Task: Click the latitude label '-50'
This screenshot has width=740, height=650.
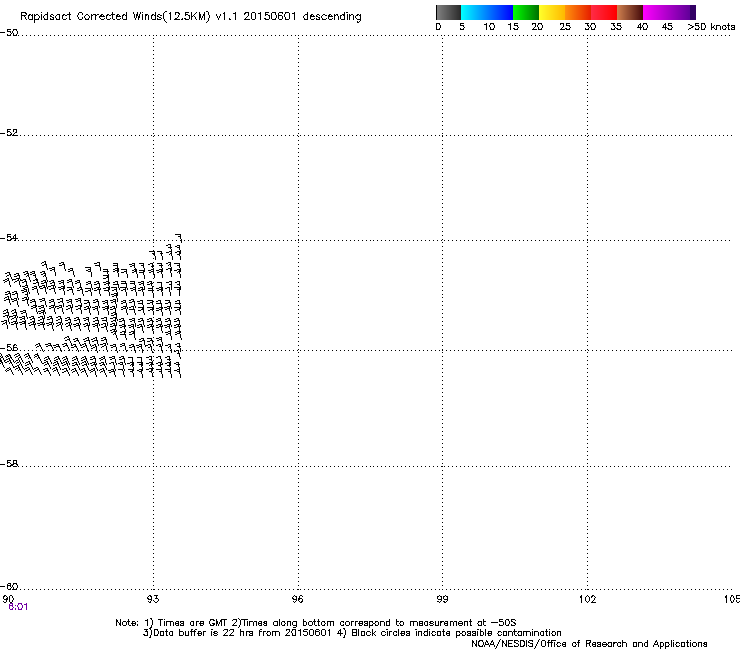Action: (x=9, y=33)
